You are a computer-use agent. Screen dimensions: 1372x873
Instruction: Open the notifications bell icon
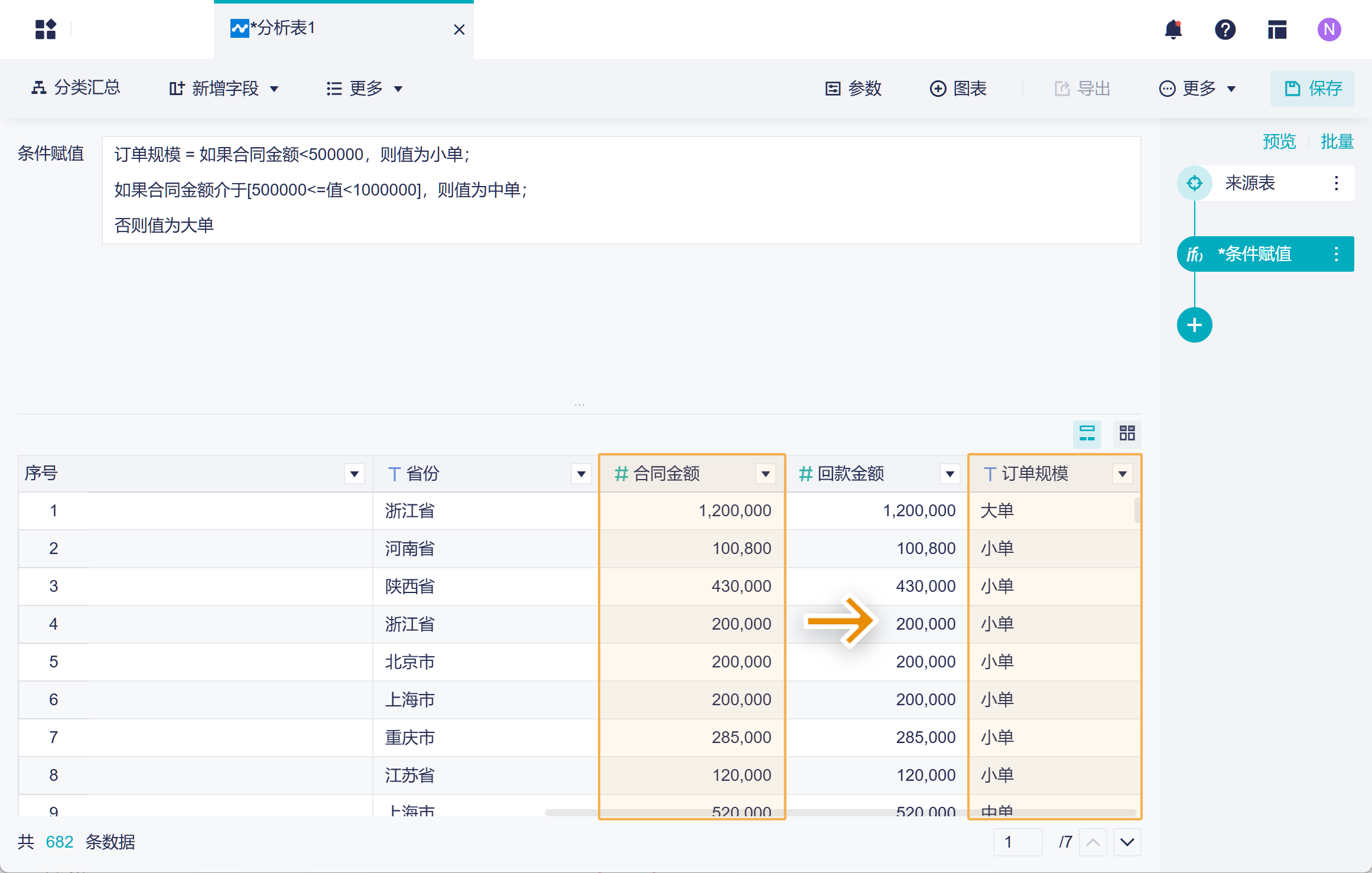pos(1173,30)
